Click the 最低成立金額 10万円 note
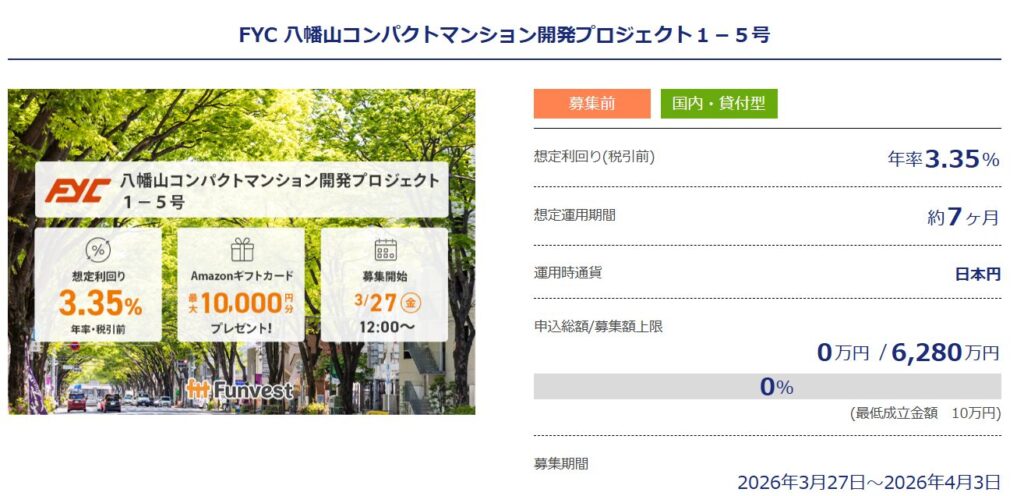Viewport: 1024px width, 496px height. pos(925,413)
